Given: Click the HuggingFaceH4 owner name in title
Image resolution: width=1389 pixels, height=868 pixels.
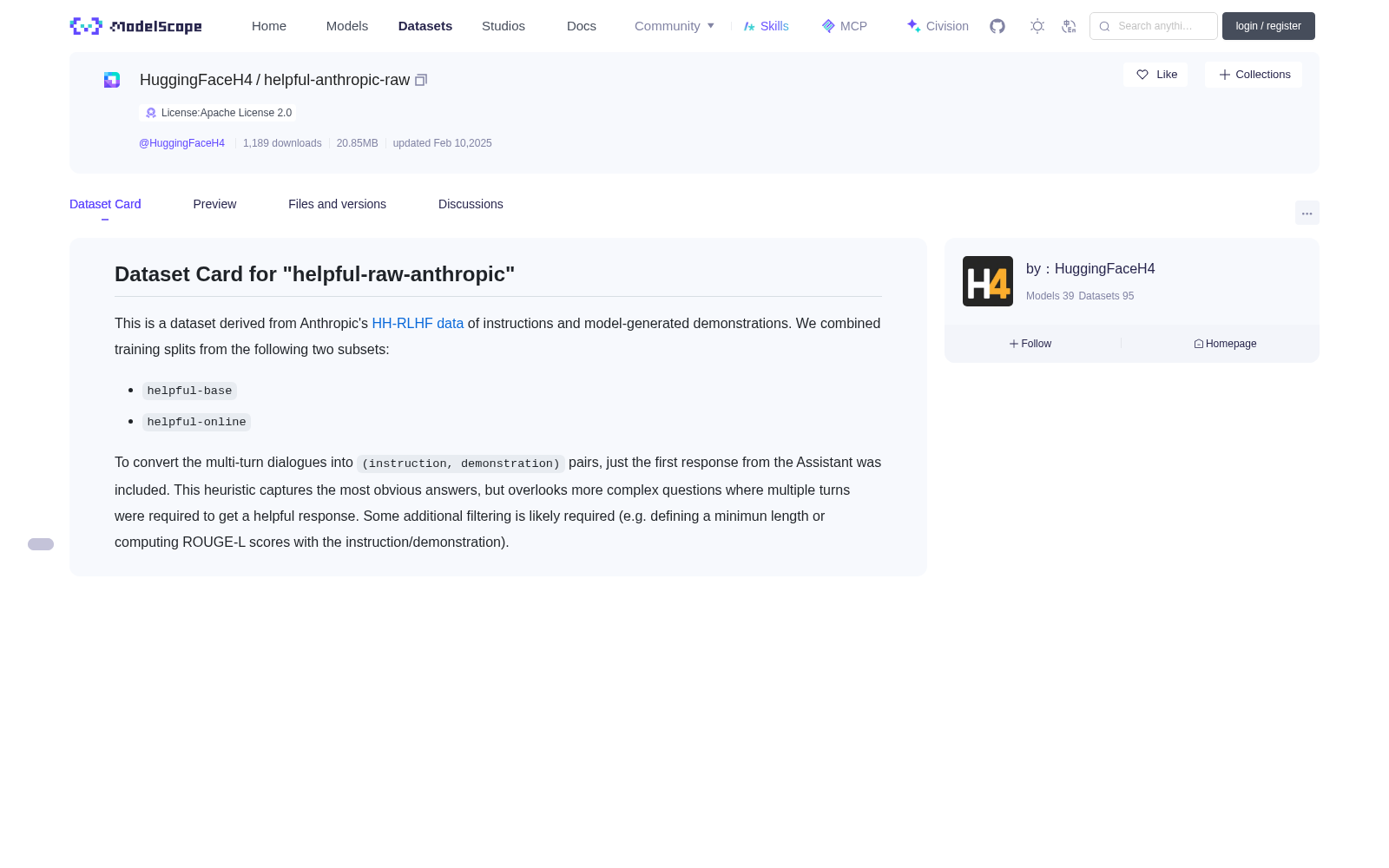Looking at the screenshot, I should tap(196, 80).
